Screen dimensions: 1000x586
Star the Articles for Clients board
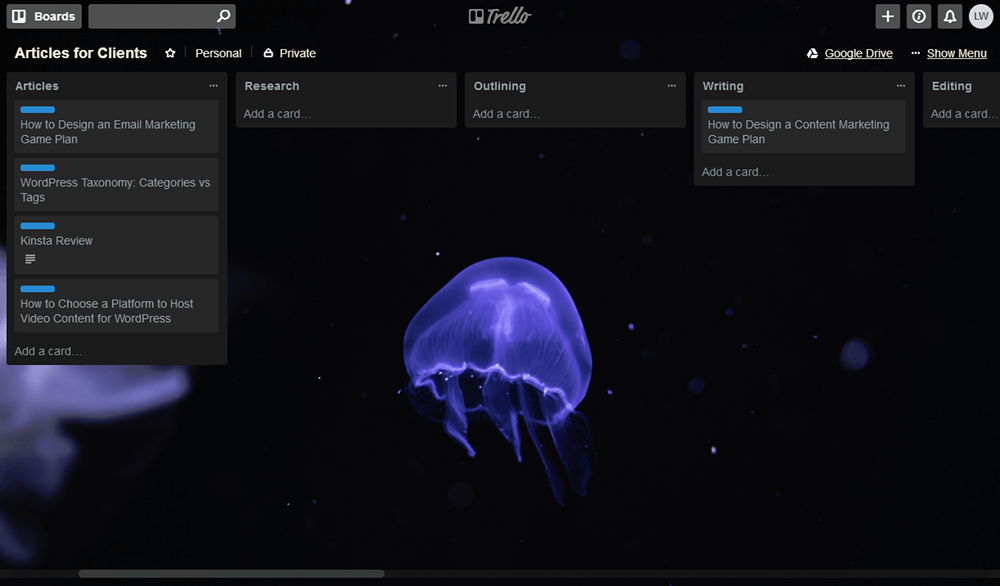(170, 53)
